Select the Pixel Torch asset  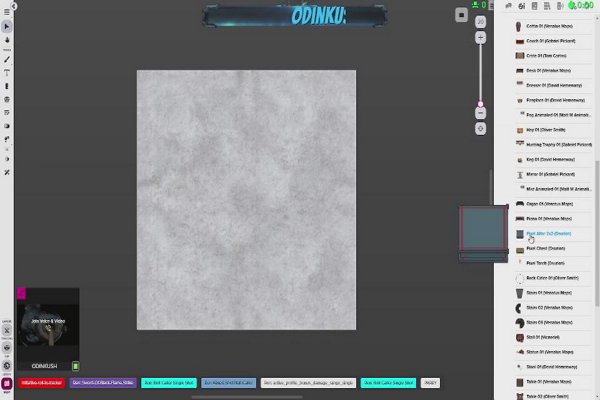[553, 263]
